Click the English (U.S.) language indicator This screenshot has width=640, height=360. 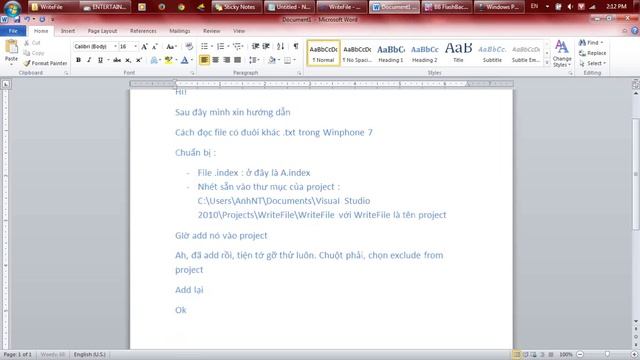coord(90,354)
